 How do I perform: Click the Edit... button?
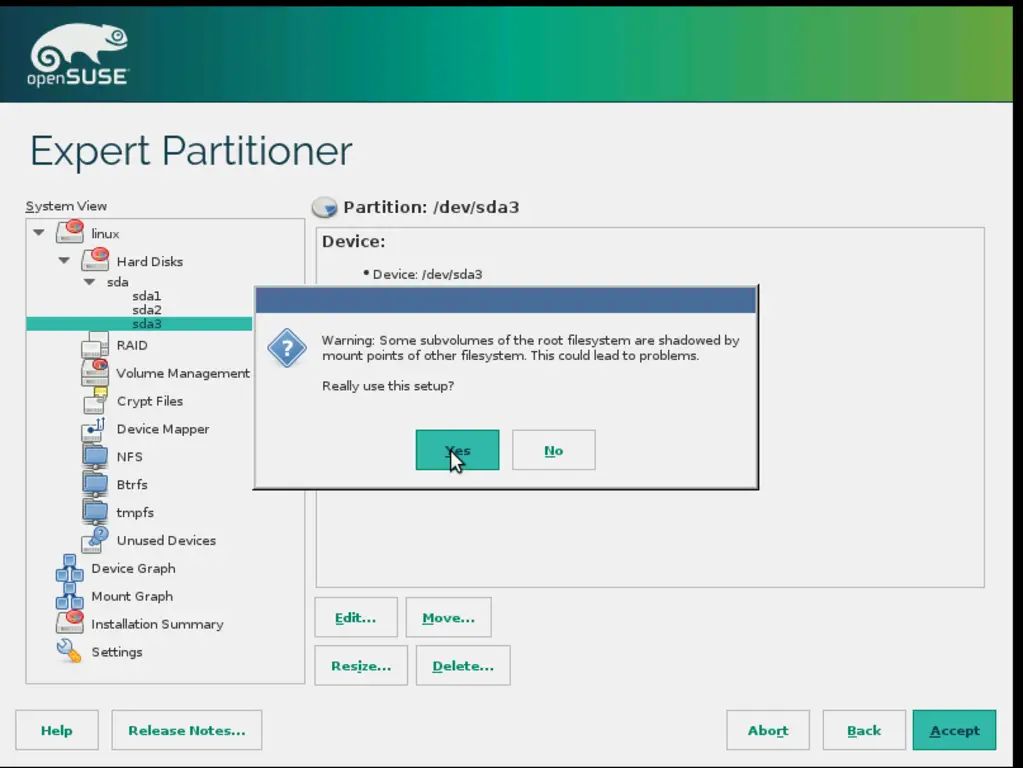click(356, 617)
